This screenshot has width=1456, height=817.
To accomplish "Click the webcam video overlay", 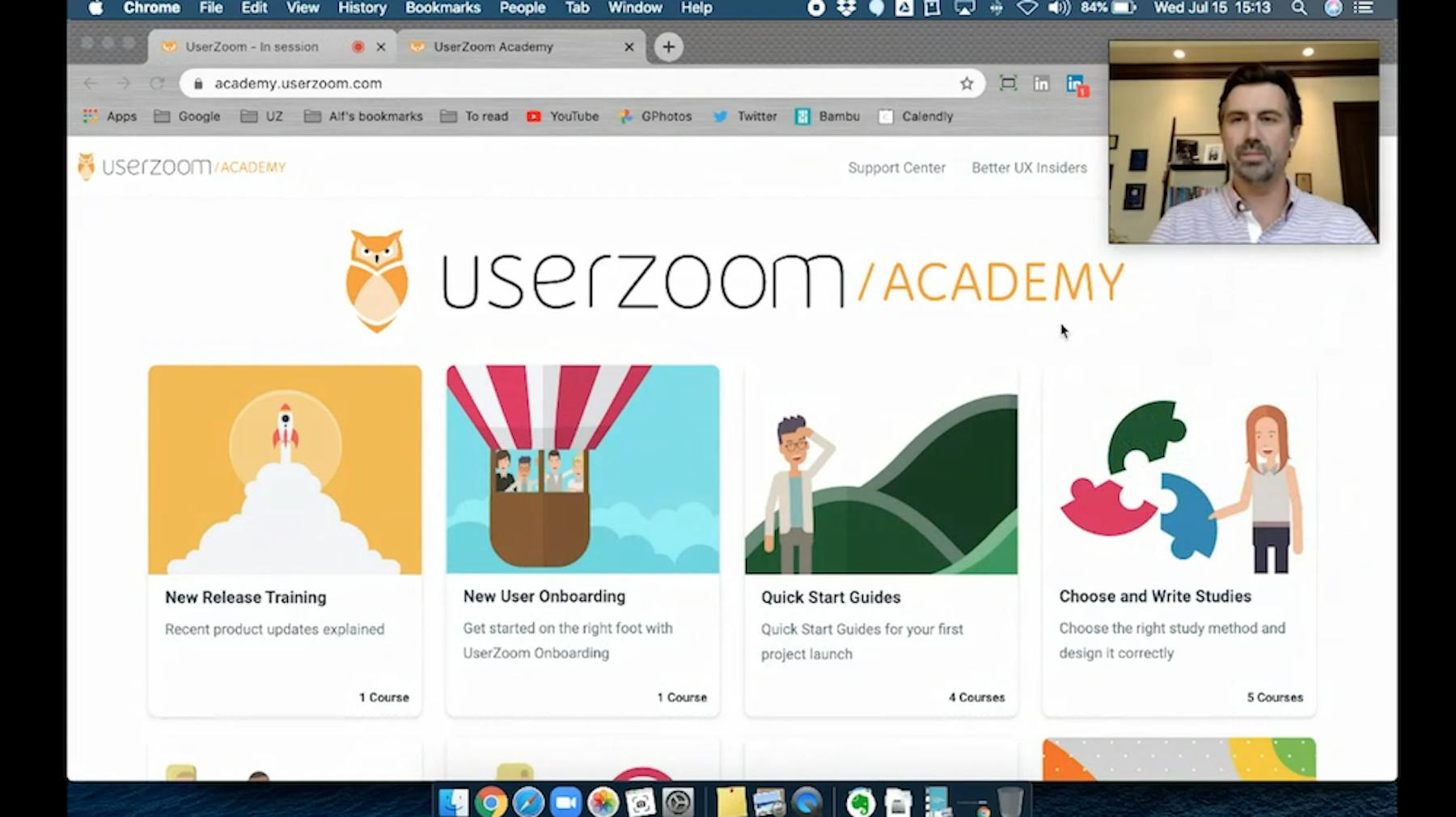I will pos(1244,142).
